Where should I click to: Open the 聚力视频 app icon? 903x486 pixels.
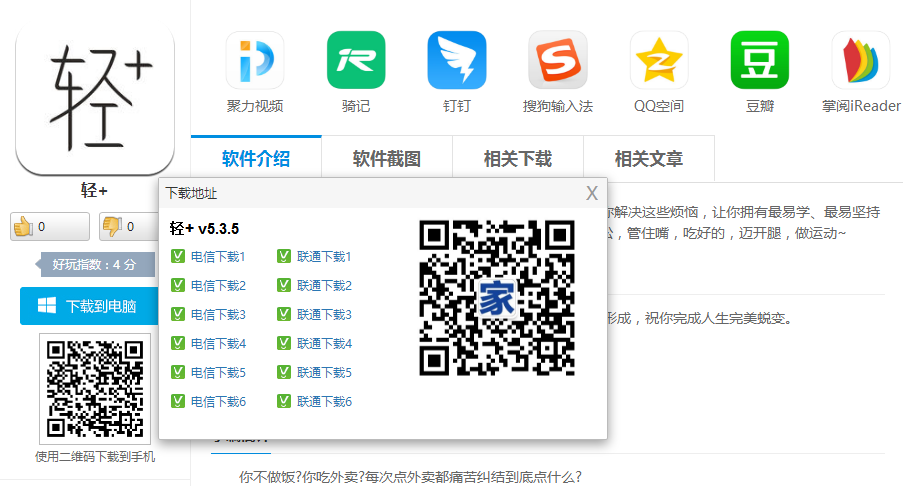[255, 60]
